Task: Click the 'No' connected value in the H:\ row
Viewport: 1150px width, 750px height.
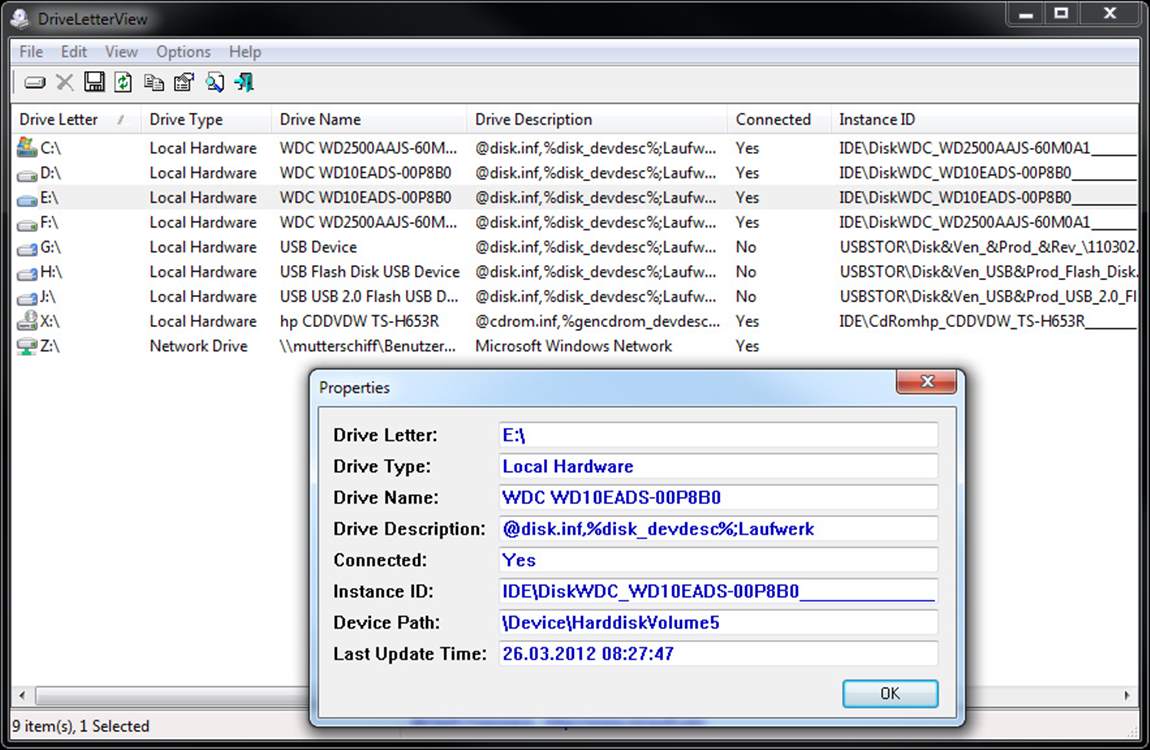Action: (746, 272)
